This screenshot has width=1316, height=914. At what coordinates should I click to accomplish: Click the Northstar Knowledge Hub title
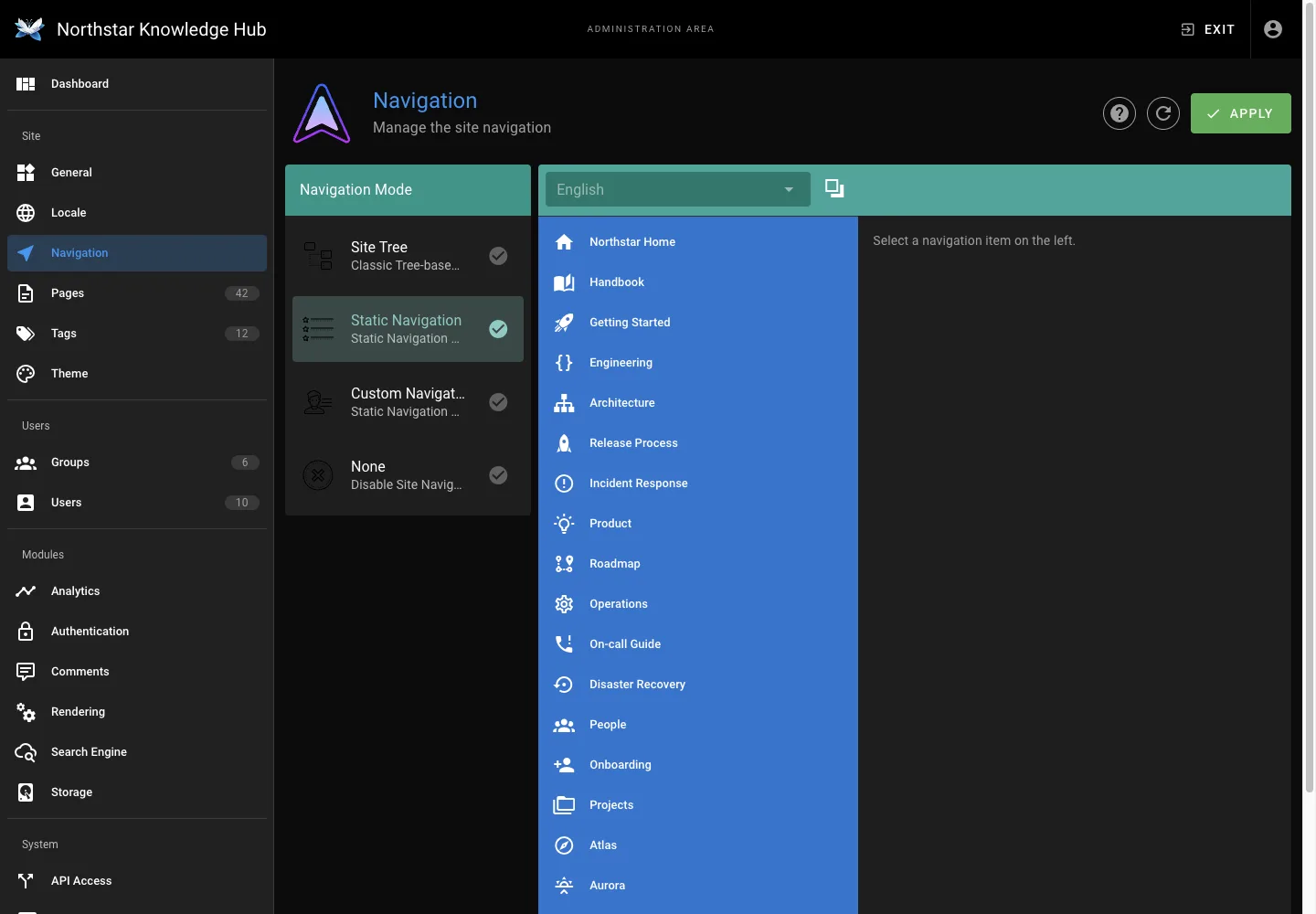coord(161,29)
